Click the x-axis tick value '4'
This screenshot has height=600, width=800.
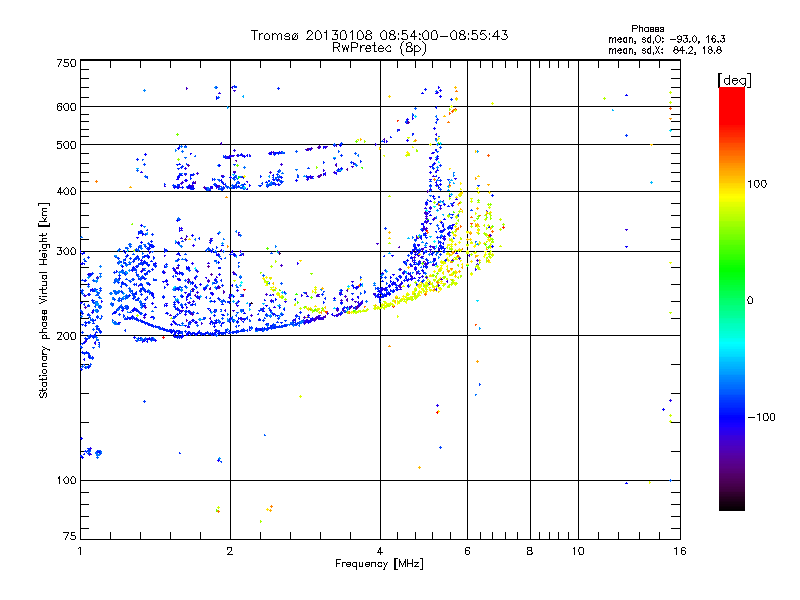[x=380, y=551]
